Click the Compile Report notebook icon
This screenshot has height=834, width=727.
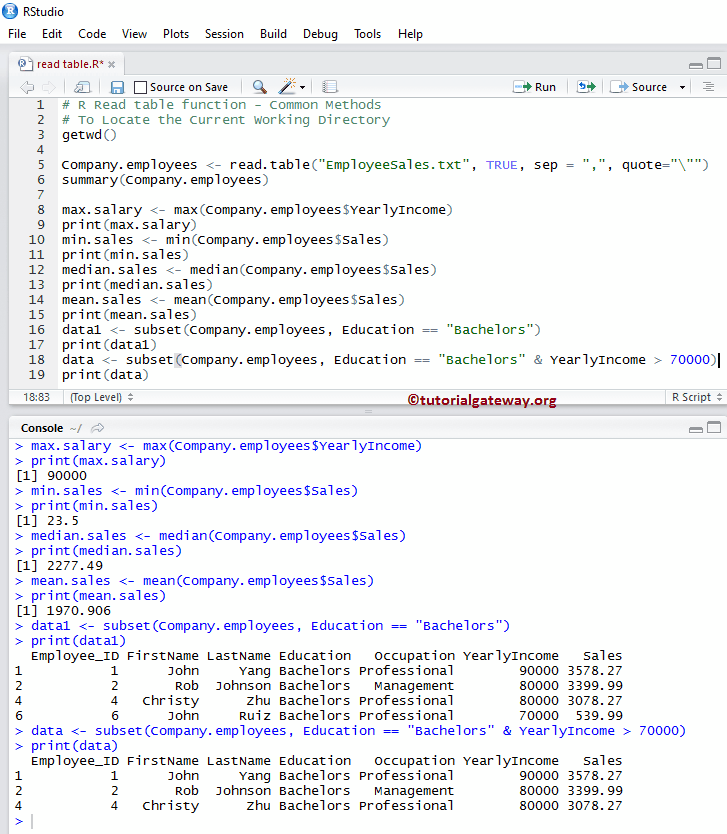(330, 87)
